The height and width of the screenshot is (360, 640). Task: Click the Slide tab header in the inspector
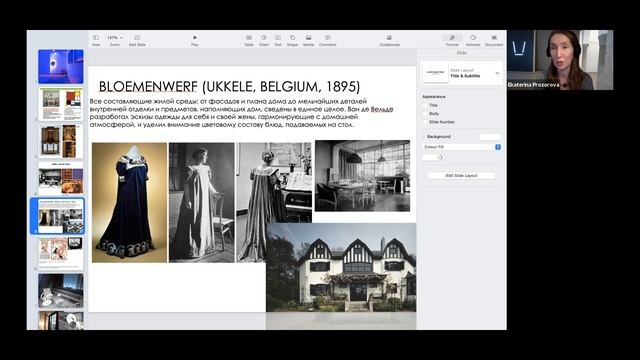(462, 53)
